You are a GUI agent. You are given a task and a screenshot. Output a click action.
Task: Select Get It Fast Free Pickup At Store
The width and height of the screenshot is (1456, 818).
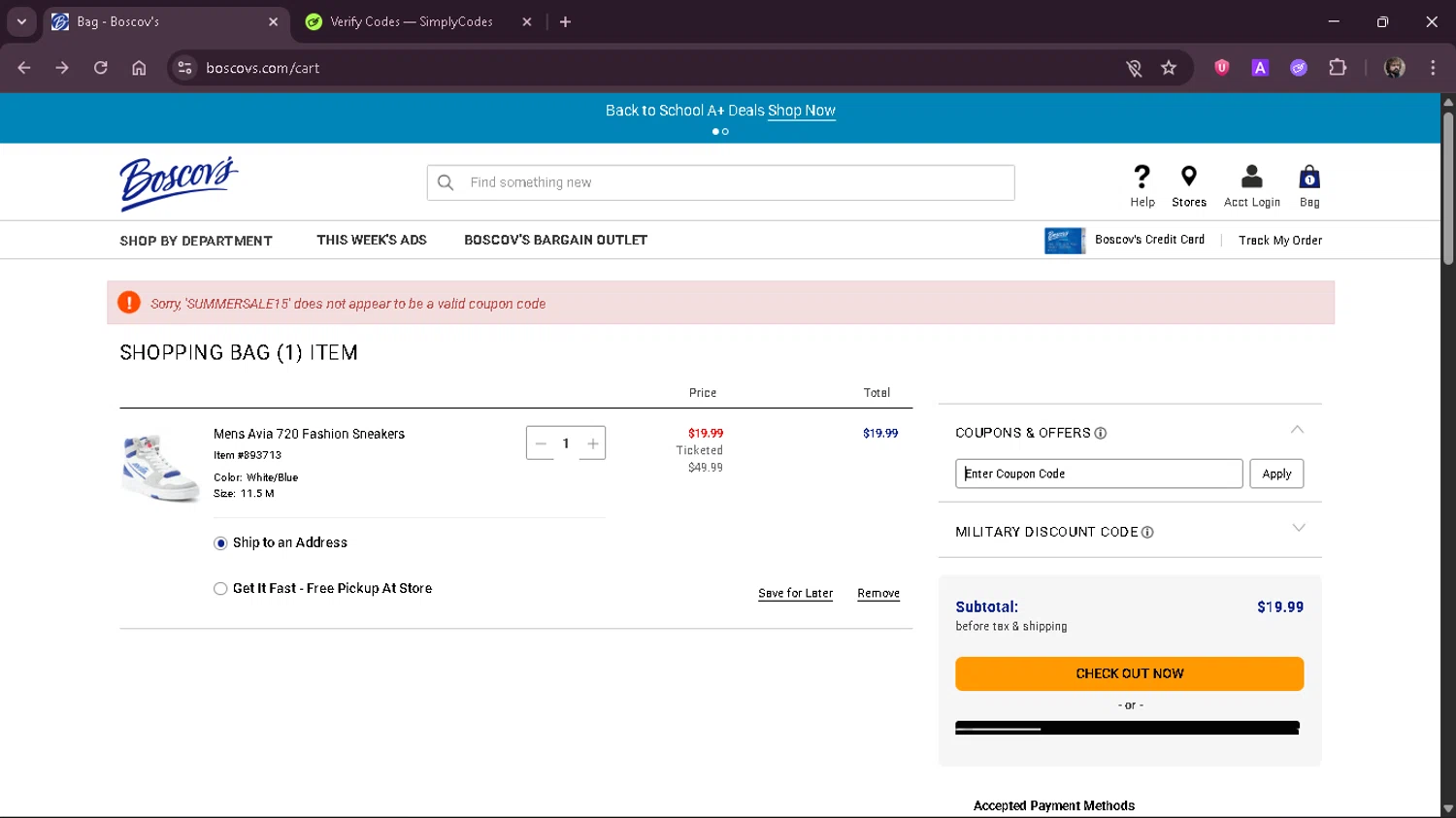[x=220, y=589]
